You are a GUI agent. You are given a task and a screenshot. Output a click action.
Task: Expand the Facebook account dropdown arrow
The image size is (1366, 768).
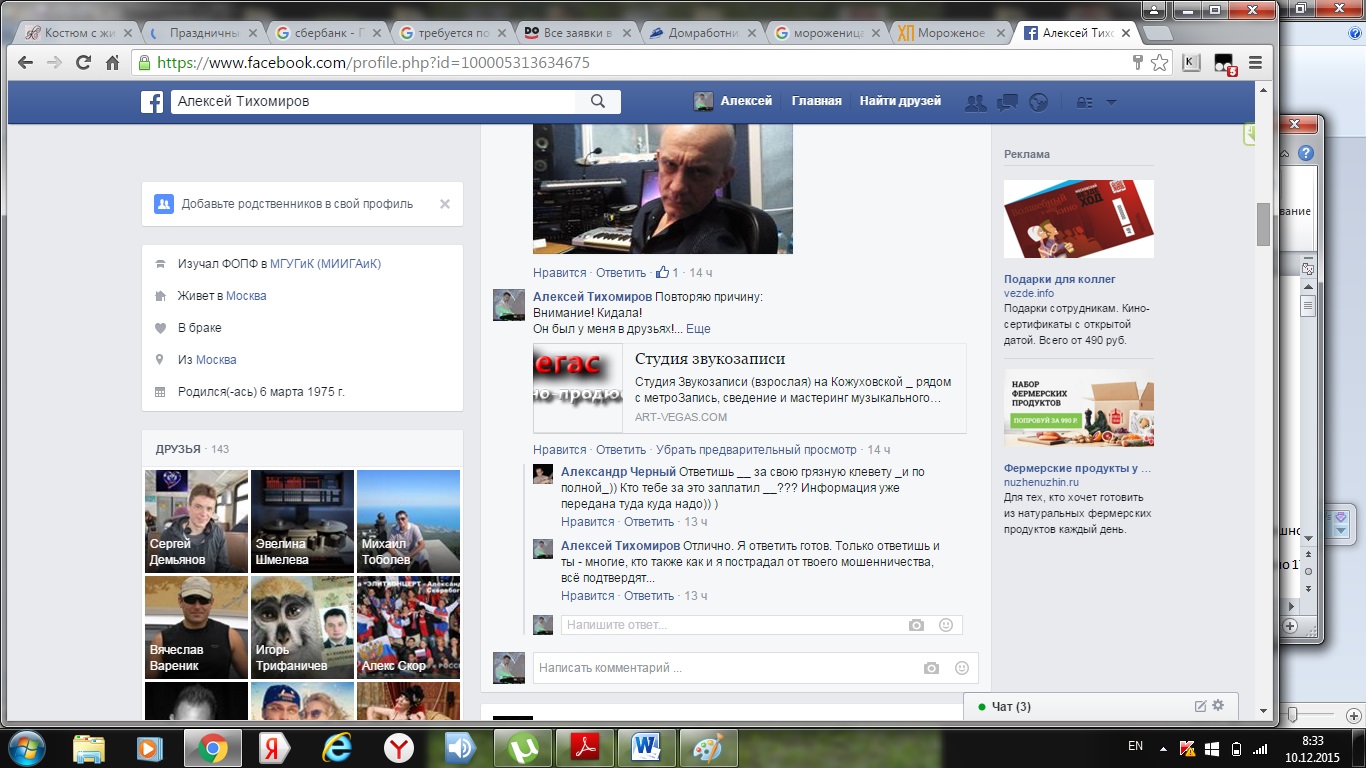tap(1111, 102)
